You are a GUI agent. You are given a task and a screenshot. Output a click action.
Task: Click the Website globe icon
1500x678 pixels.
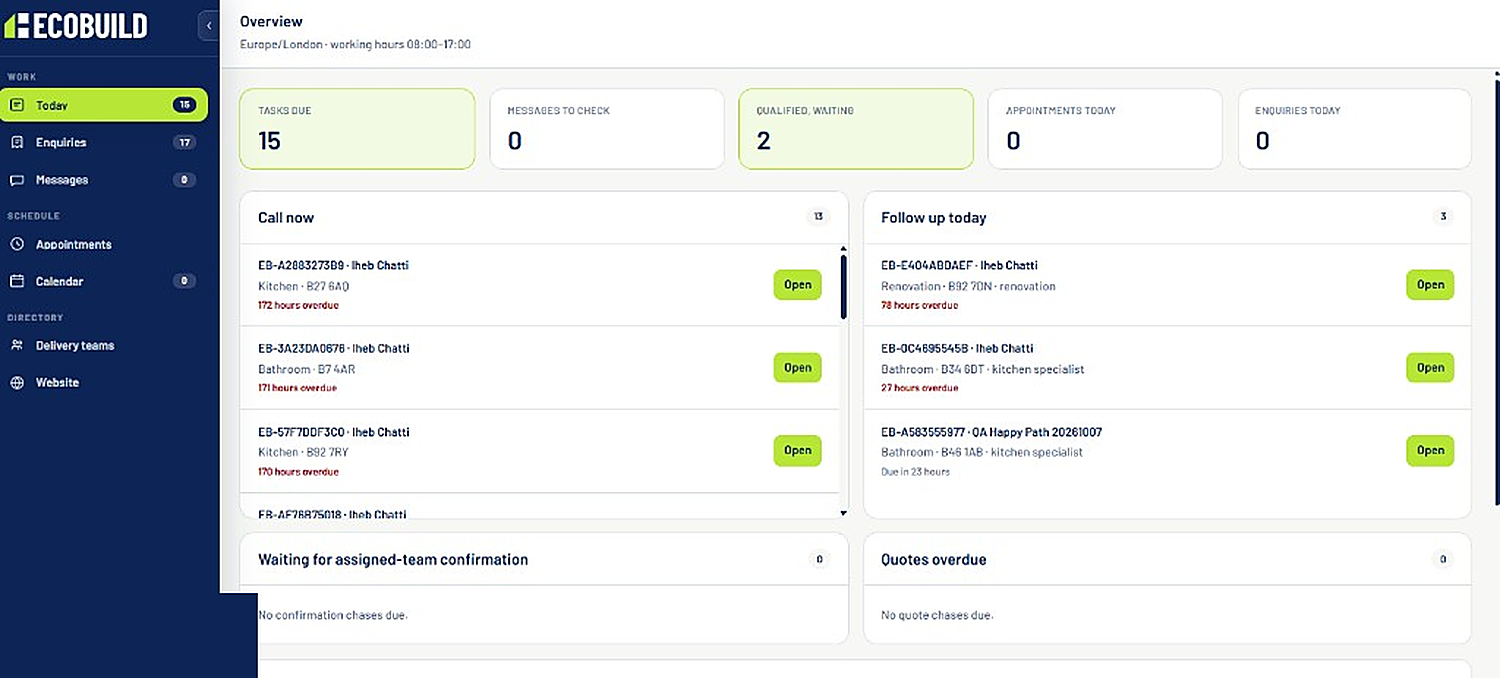coord(17,383)
